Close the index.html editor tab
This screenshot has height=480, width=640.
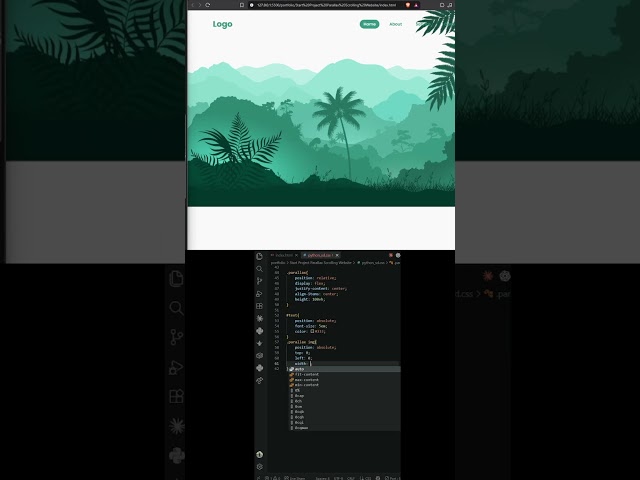(296, 255)
